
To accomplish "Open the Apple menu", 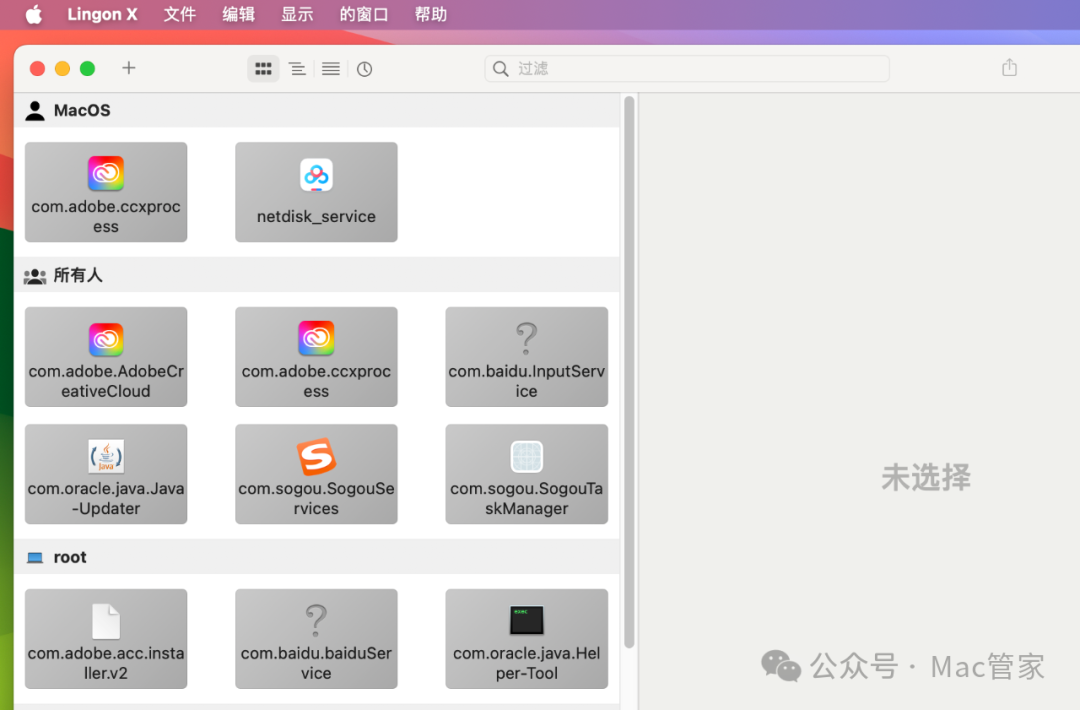I will (x=33, y=14).
